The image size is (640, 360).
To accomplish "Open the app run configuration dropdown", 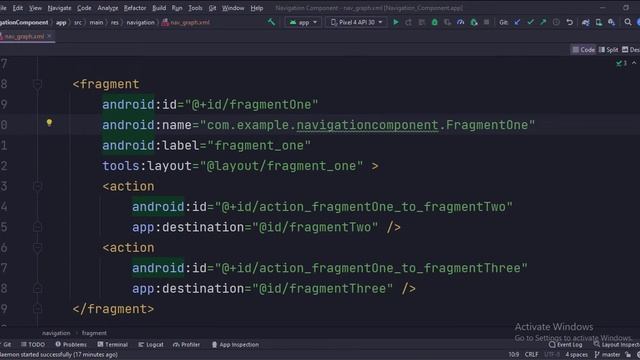I will [x=303, y=22].
